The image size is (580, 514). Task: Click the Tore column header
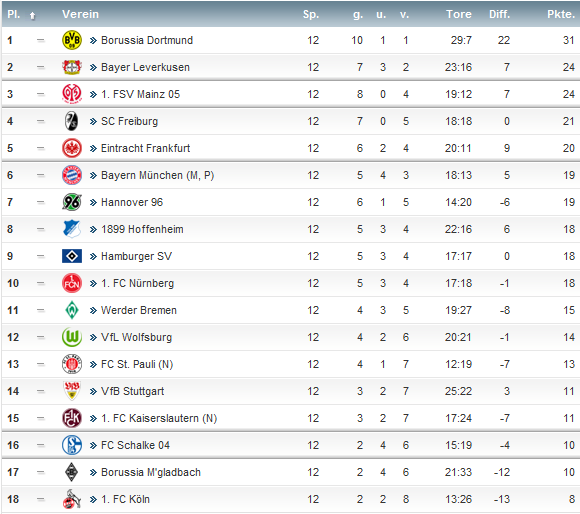click(459, 14)
